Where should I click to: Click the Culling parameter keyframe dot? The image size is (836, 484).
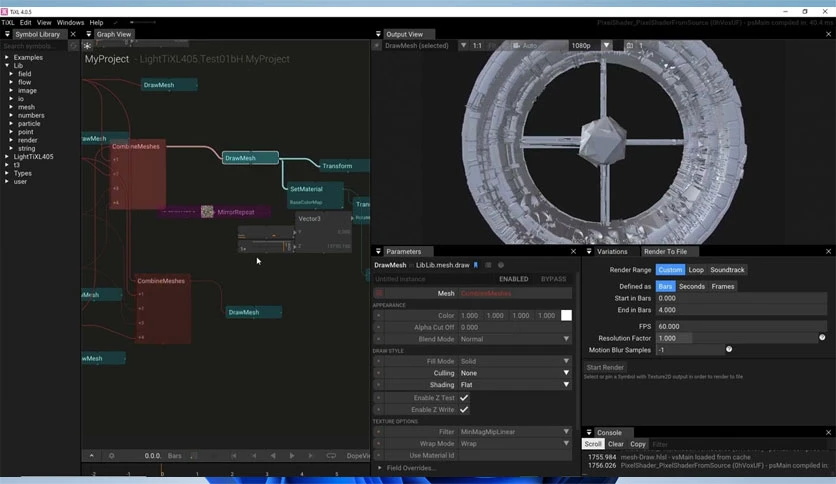click(x=379, y=373)
